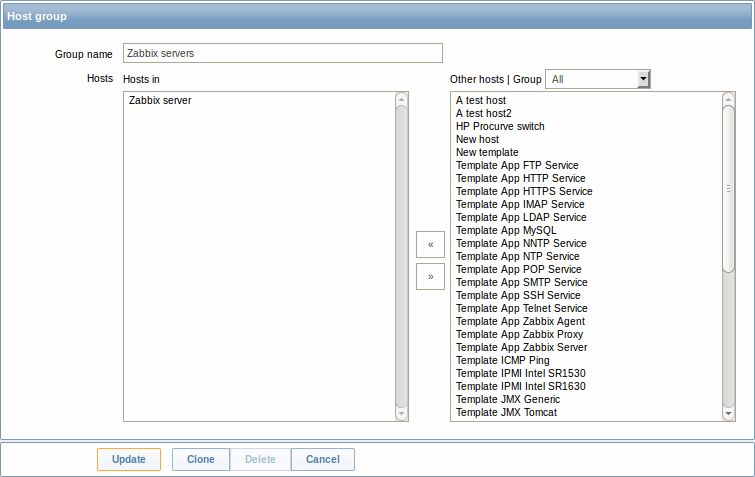Select 'Template App SSH Service'
This screenshot has width=755, height=477.
(518, 295)
